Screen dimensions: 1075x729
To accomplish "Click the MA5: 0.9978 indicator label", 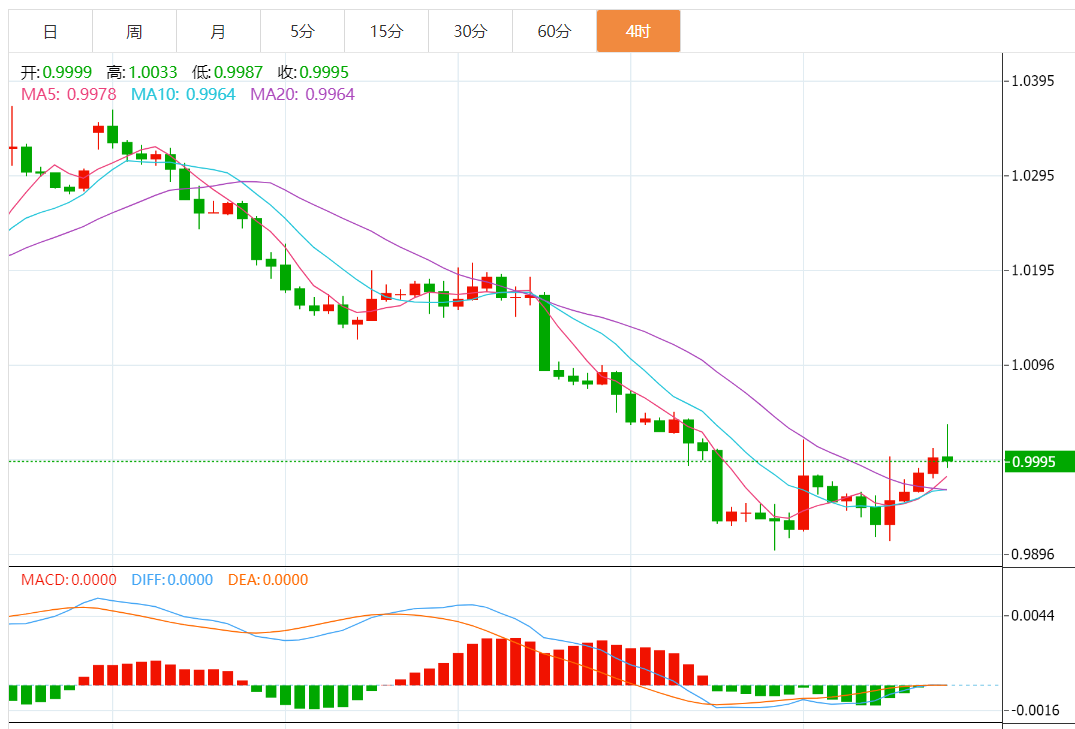I will point(69,95).
